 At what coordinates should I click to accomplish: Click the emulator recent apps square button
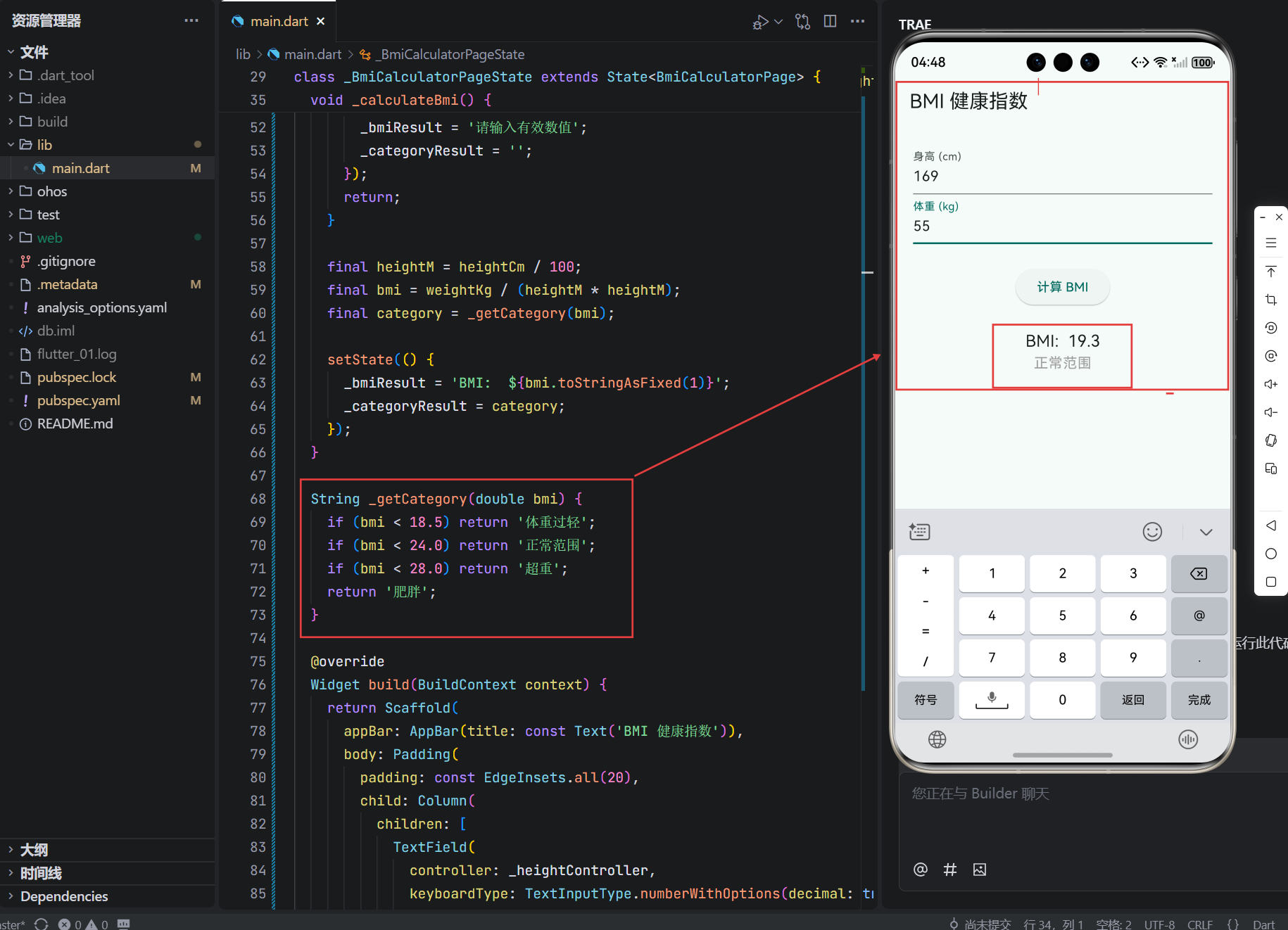1271,582
